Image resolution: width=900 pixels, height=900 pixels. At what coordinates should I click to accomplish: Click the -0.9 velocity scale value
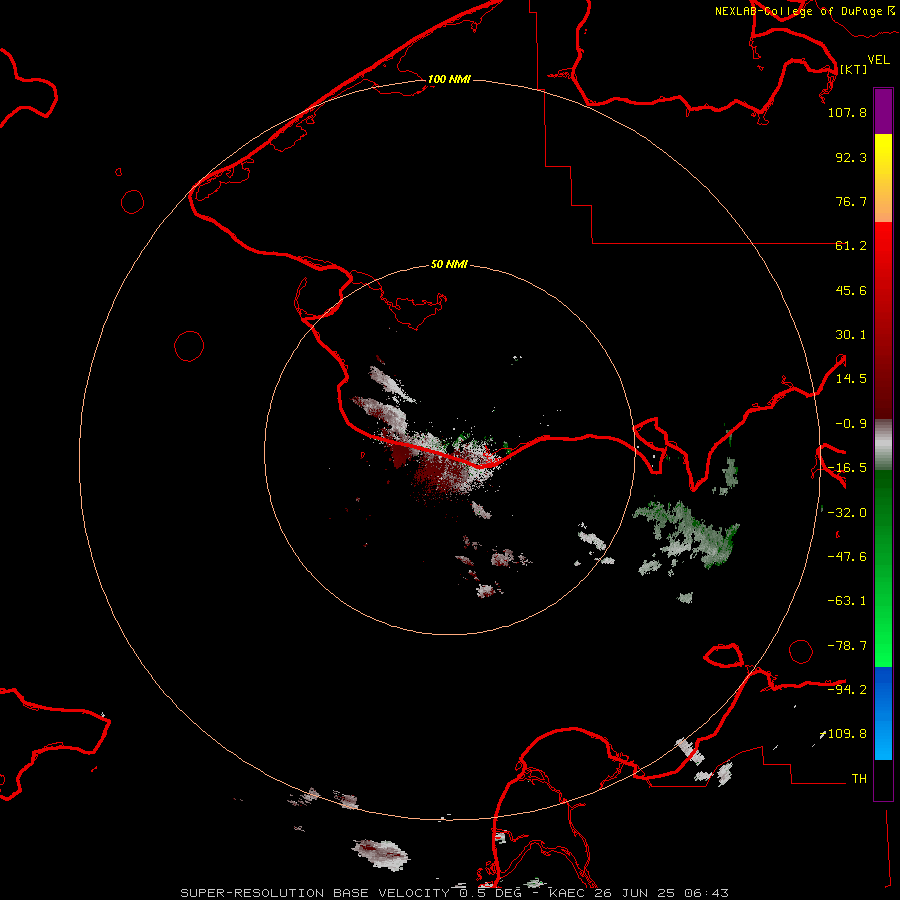(851, 424)
